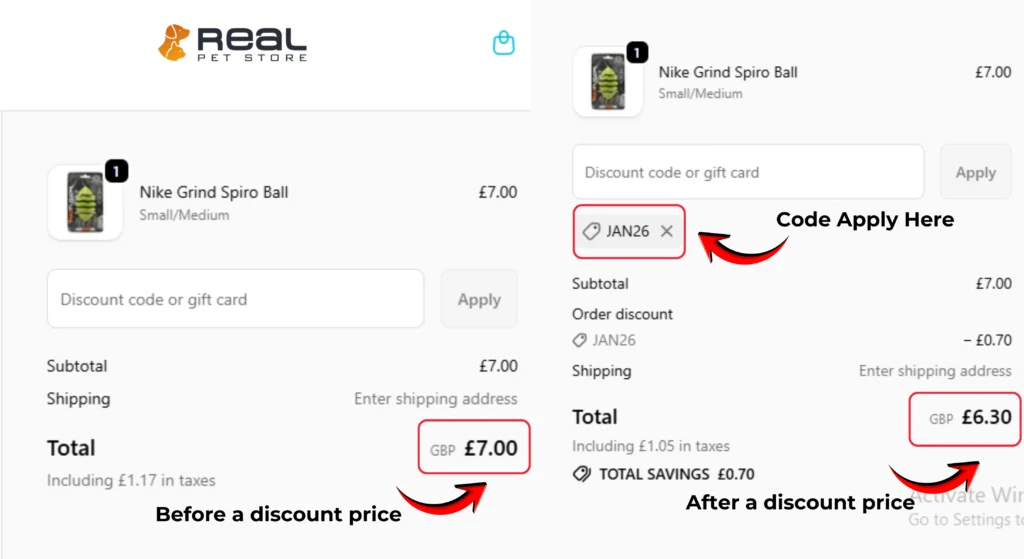Click quantity badge on the £7.00 total order thumbnail

point(116,172)
